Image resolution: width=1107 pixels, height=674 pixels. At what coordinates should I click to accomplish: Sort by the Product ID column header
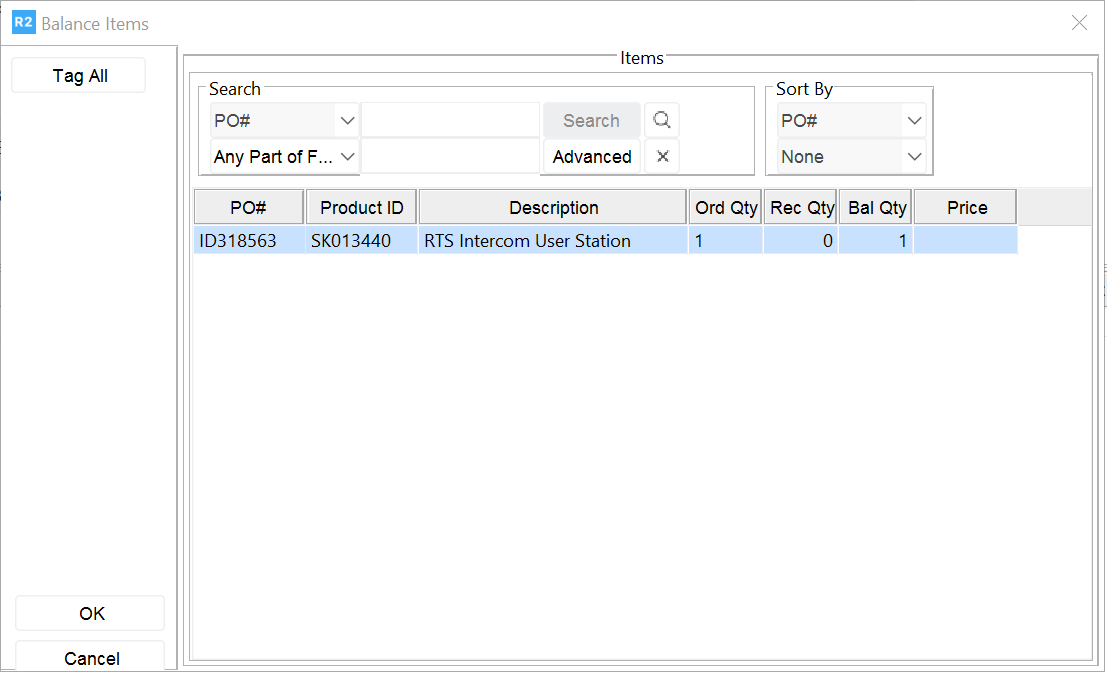pyautogui.click(x=361, y=208)
